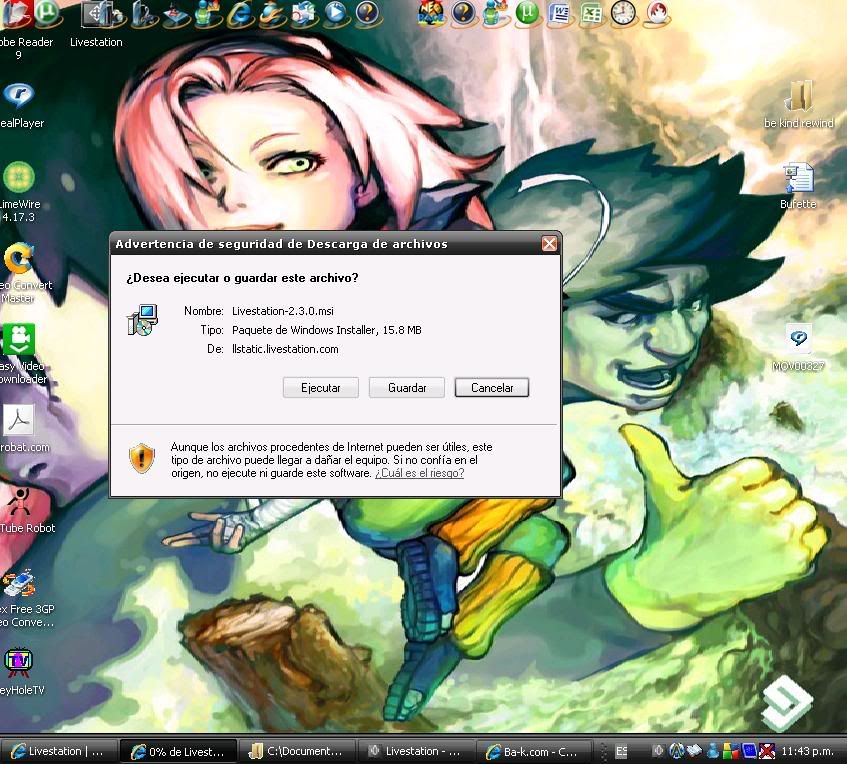Click the Guardar button
Screen dimensions: 847x764
pos(407,387)
